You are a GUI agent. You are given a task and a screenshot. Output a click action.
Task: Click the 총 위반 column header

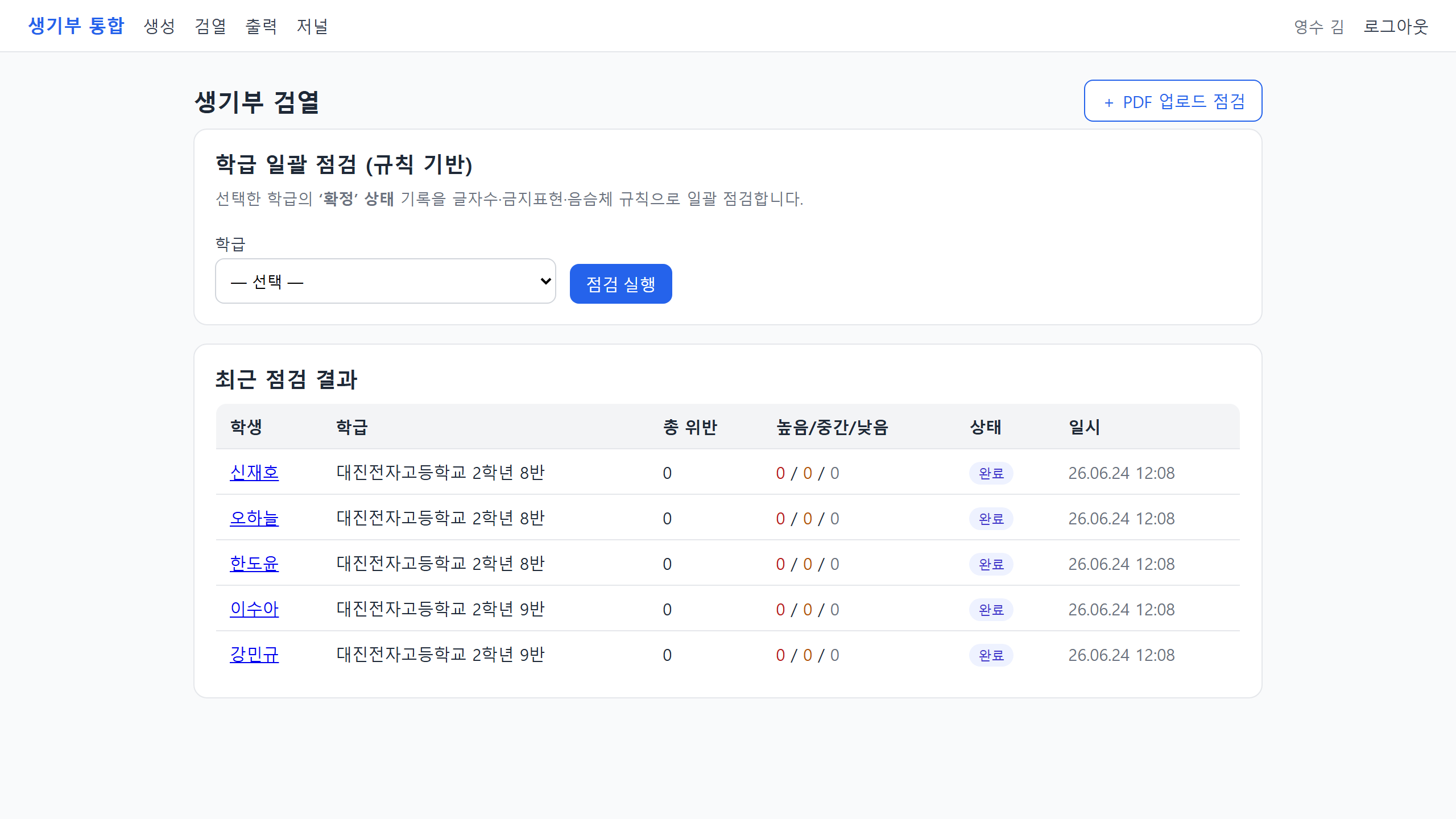point(690,427)
